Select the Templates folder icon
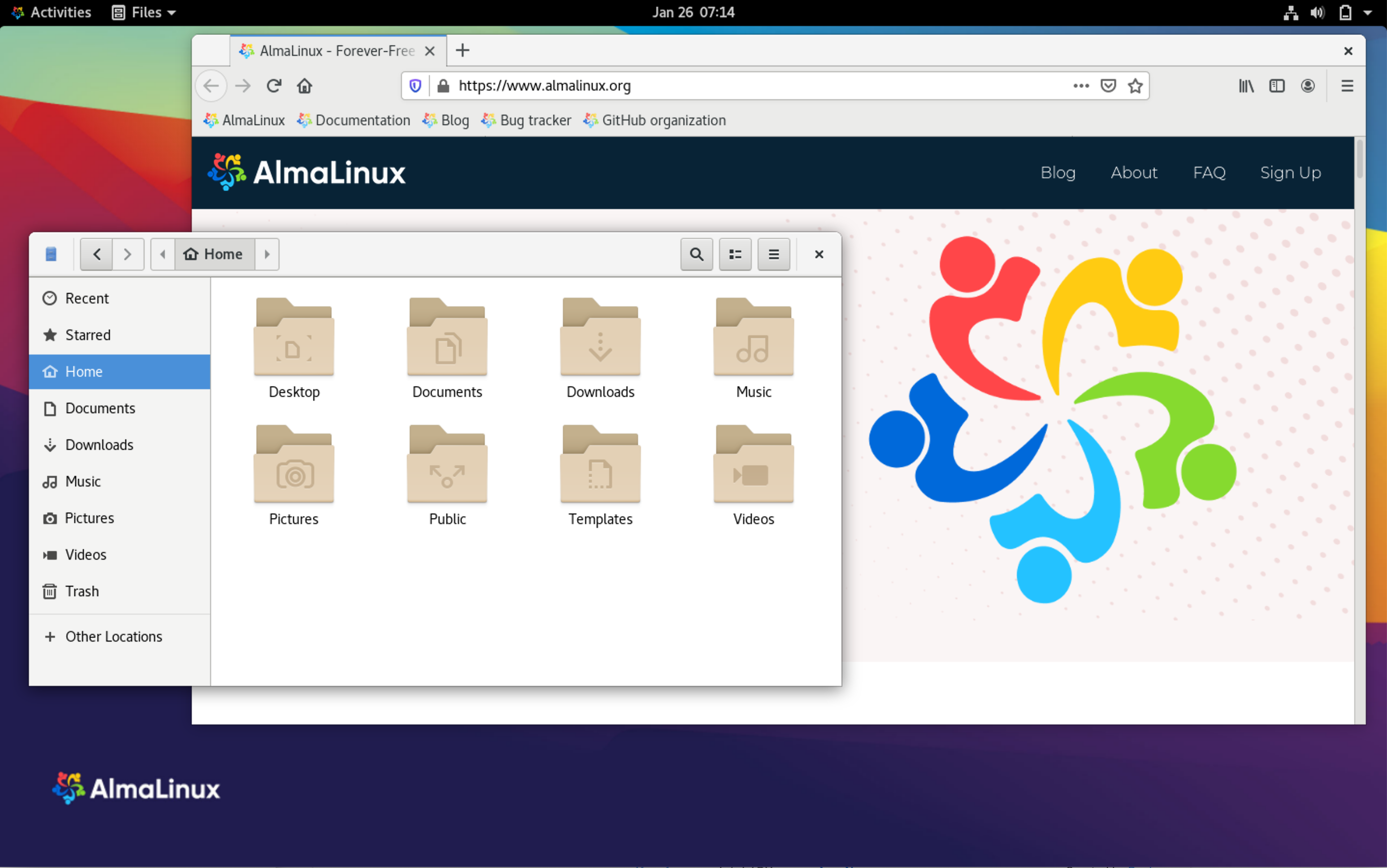 [600, 464]
